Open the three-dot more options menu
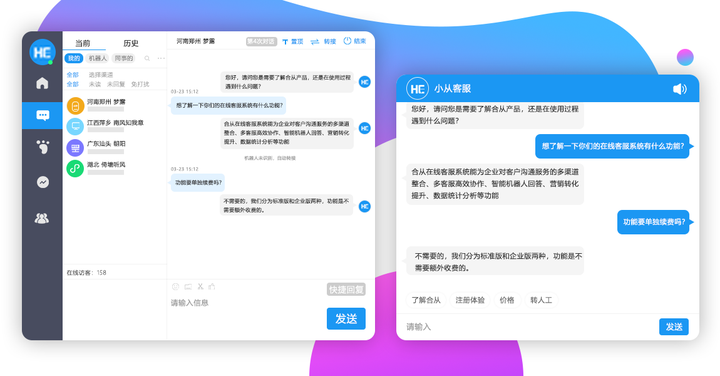Image resolution: width=720 pixels, height=376 pixels. (161, 58)
